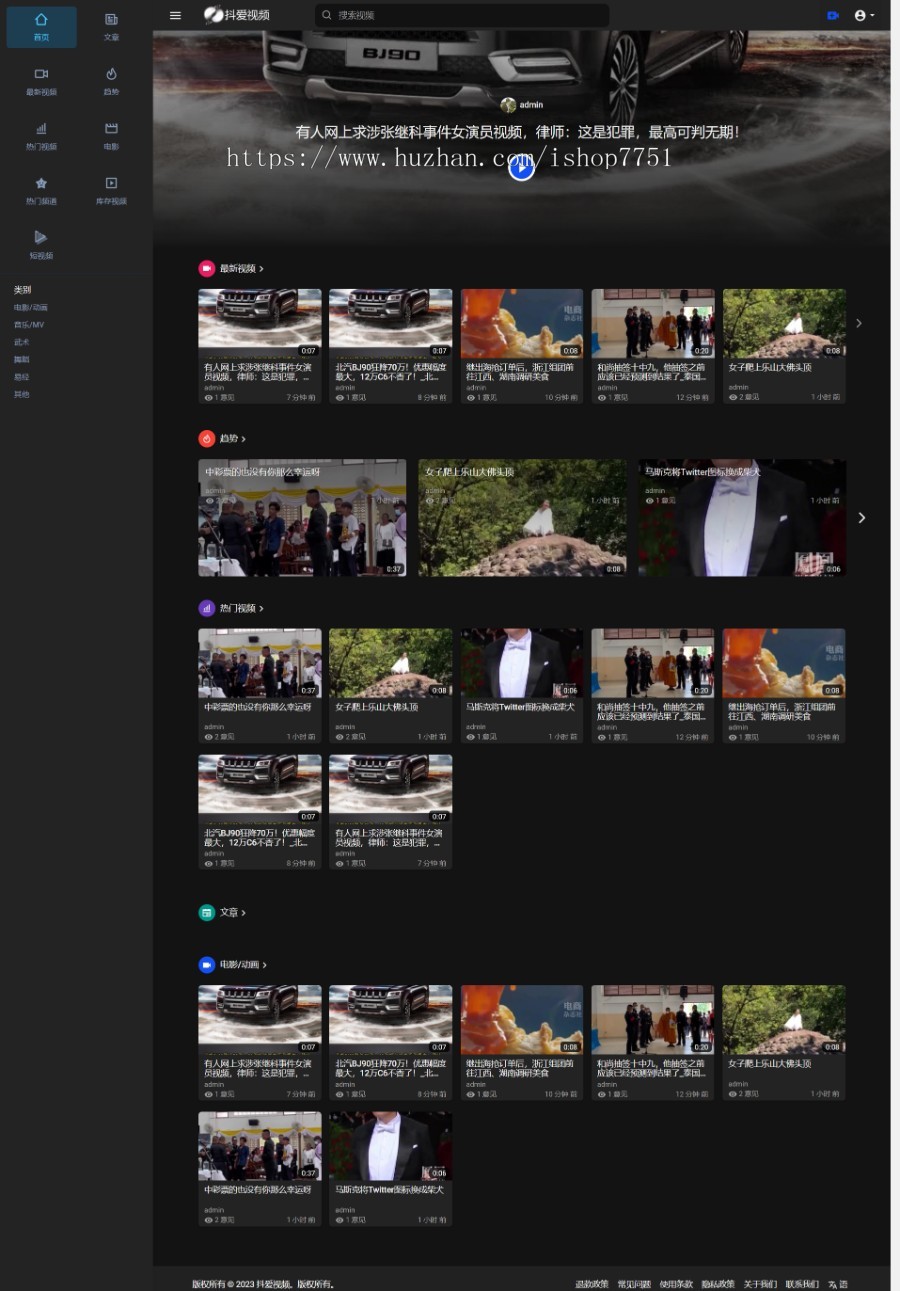Click the pink 最新视频 section icon
The height and width of the screenshot is (1291, 900).
[x=206, y=268]
